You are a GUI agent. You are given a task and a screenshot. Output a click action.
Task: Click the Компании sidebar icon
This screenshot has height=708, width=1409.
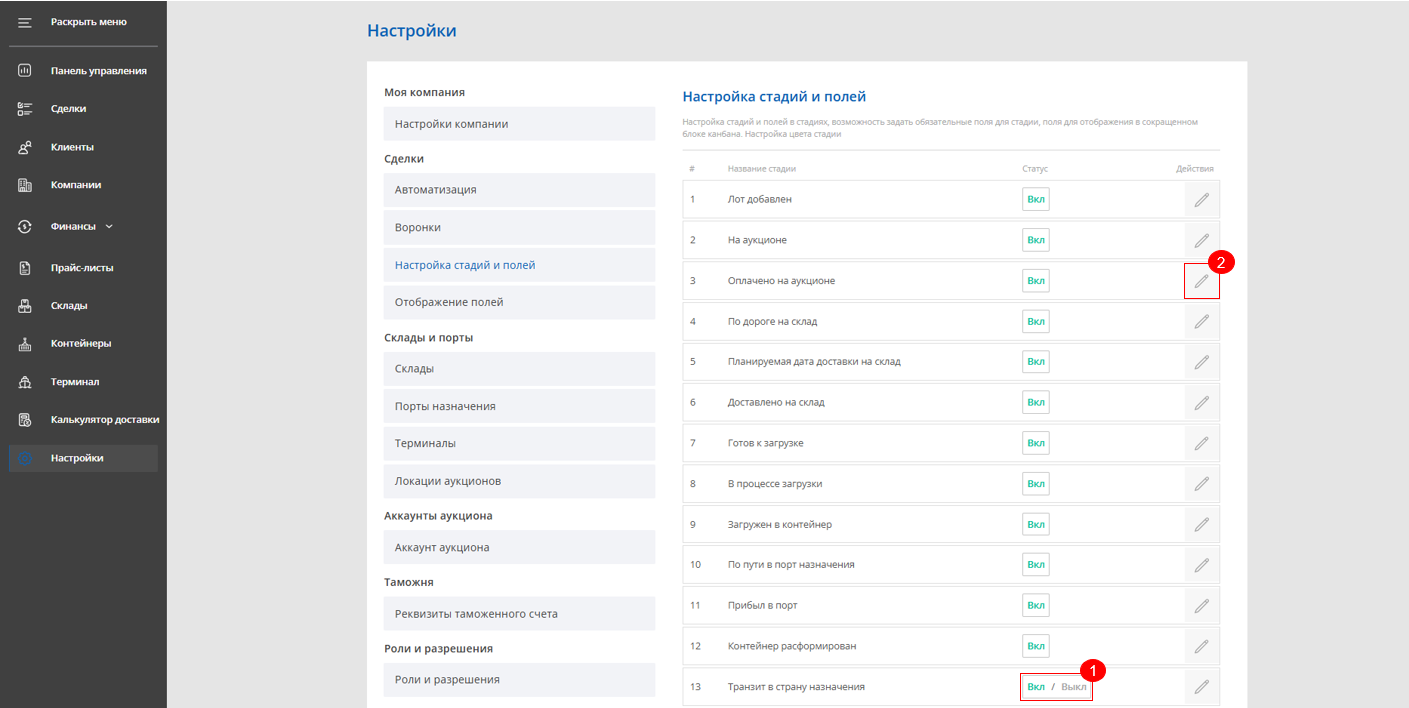[25, 185]
